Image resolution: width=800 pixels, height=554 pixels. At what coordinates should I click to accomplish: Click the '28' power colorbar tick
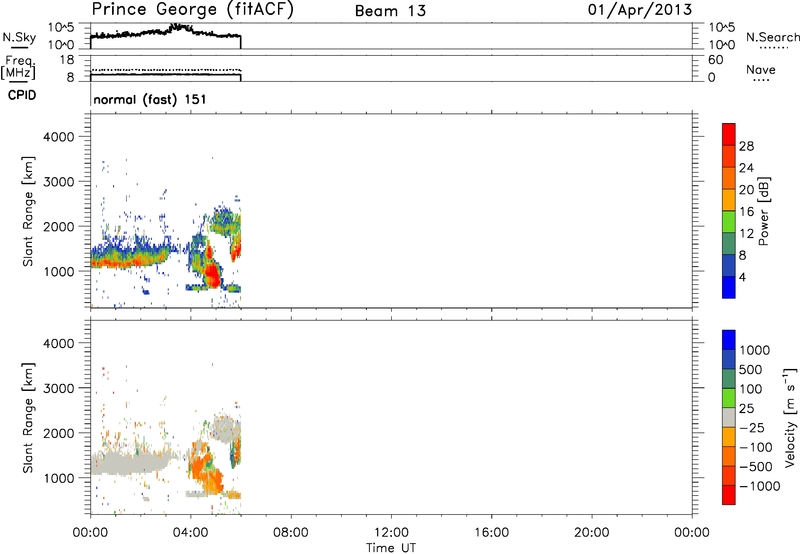(x=746, y=146)
